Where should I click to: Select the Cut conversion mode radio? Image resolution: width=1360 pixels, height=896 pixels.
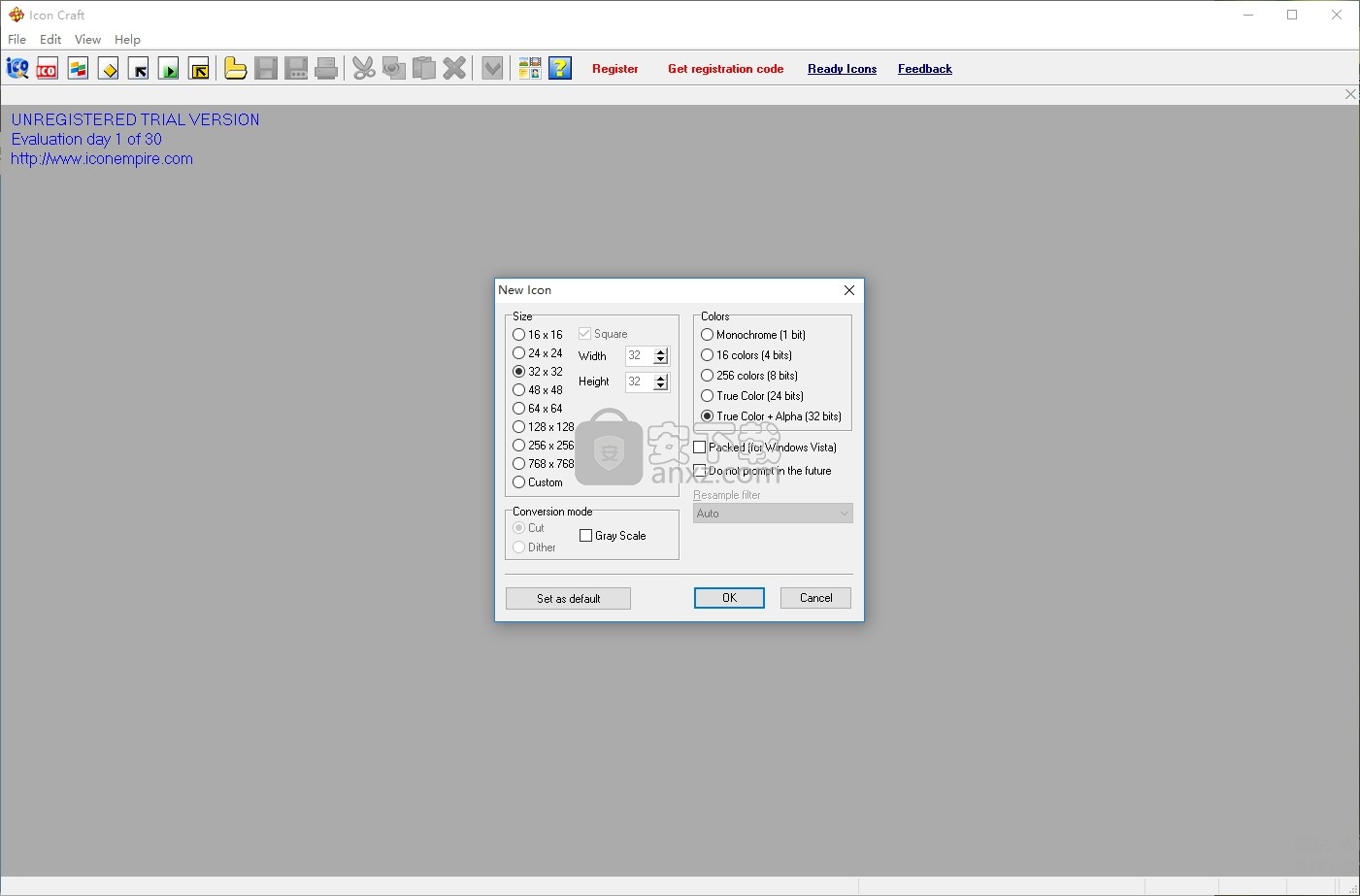529,528
